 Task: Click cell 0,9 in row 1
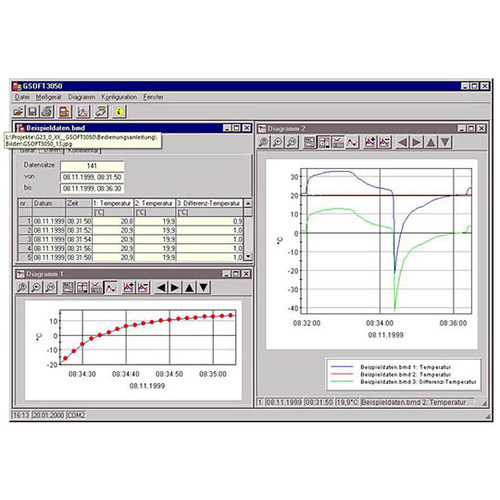[x=209, y=221]
